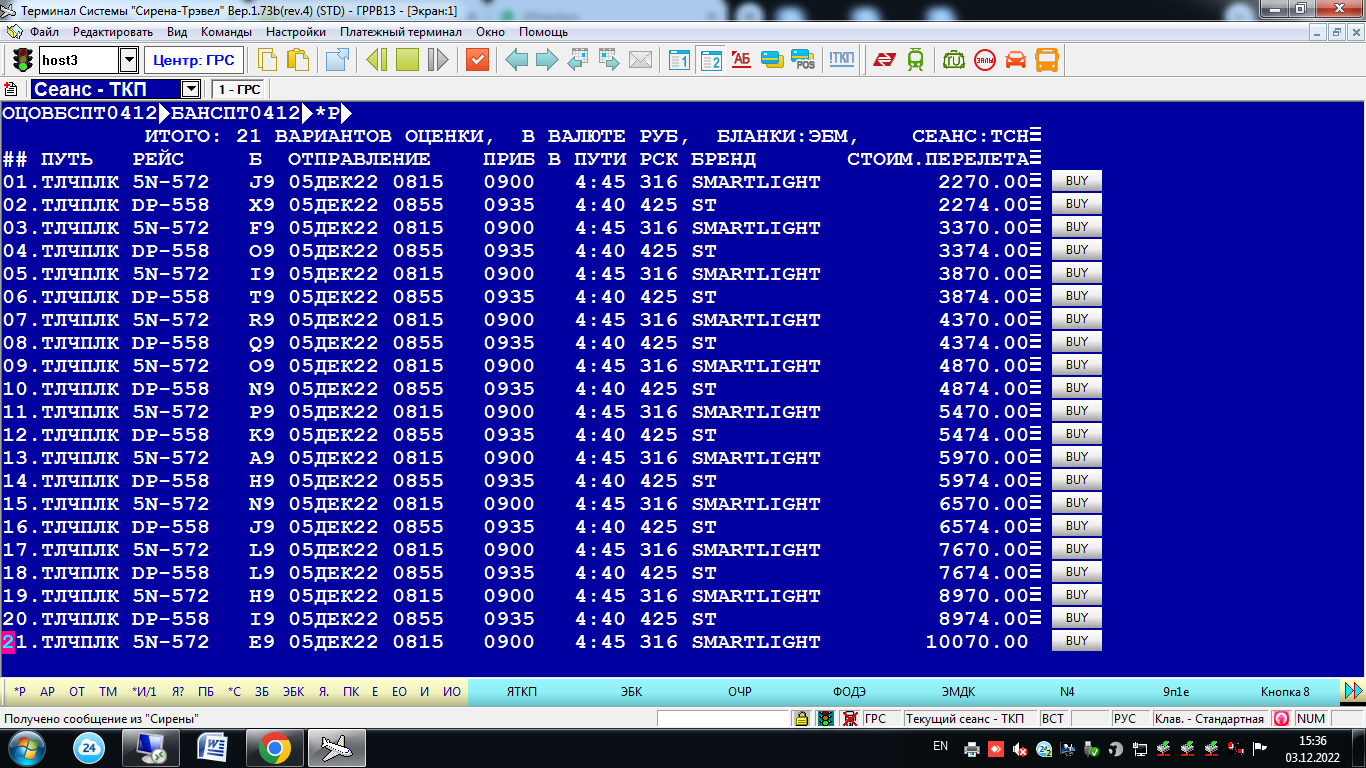Screen dimensions: 1366x768
Task: Click the ЯТКП function key
Action: 521,691
